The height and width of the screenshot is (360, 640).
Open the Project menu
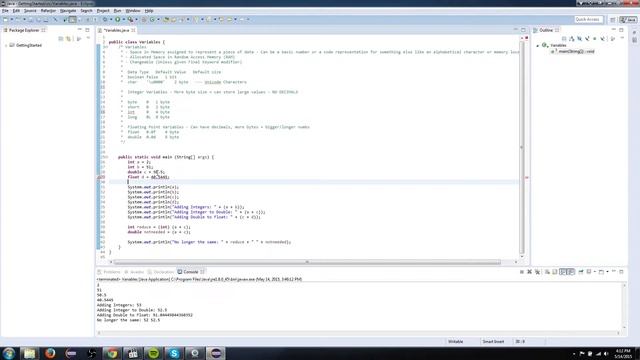click(103, 11)
